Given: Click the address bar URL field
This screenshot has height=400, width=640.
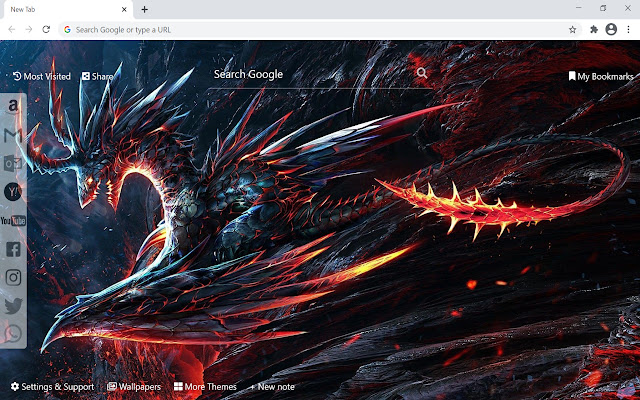Looking at the screenshot, I should (320, 30).
